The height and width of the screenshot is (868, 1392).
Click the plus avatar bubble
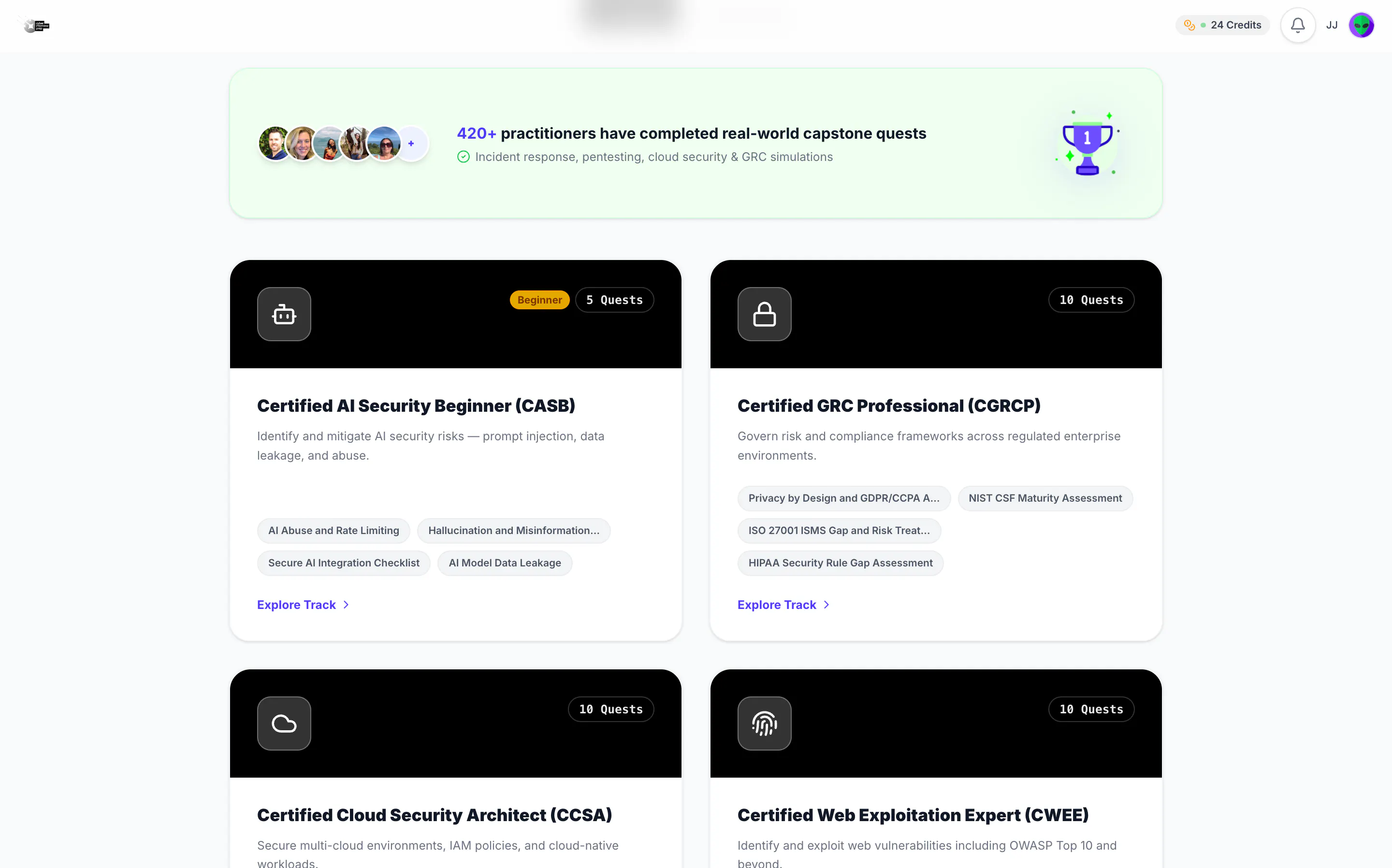pos(411,144)
